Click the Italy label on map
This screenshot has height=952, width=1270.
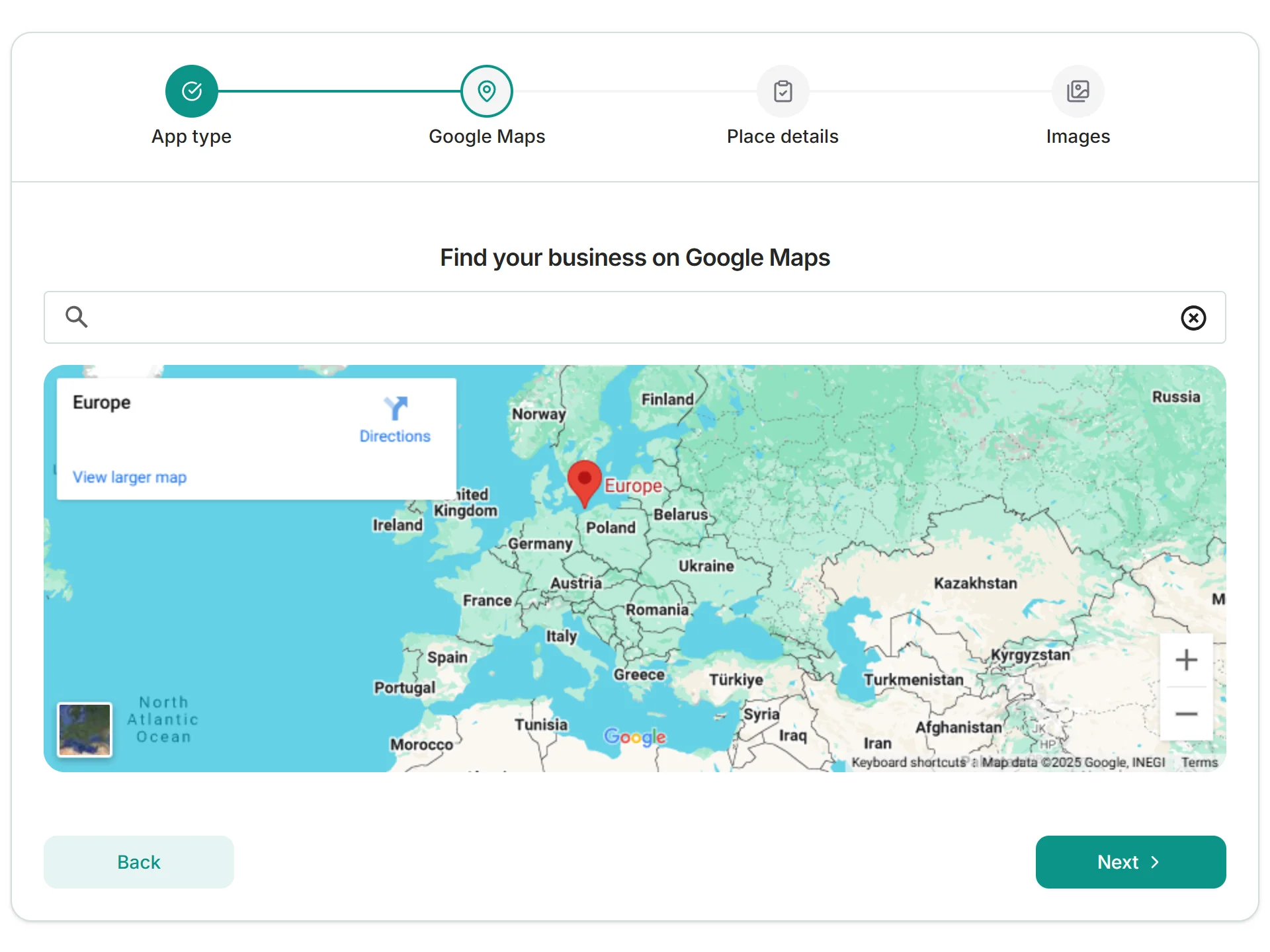pyautogui.click(x=562, y=636)
